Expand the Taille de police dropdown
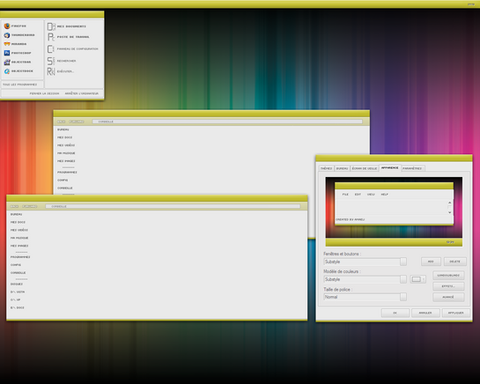The width and height of the screenshot is (480, 384). (403, 297)
